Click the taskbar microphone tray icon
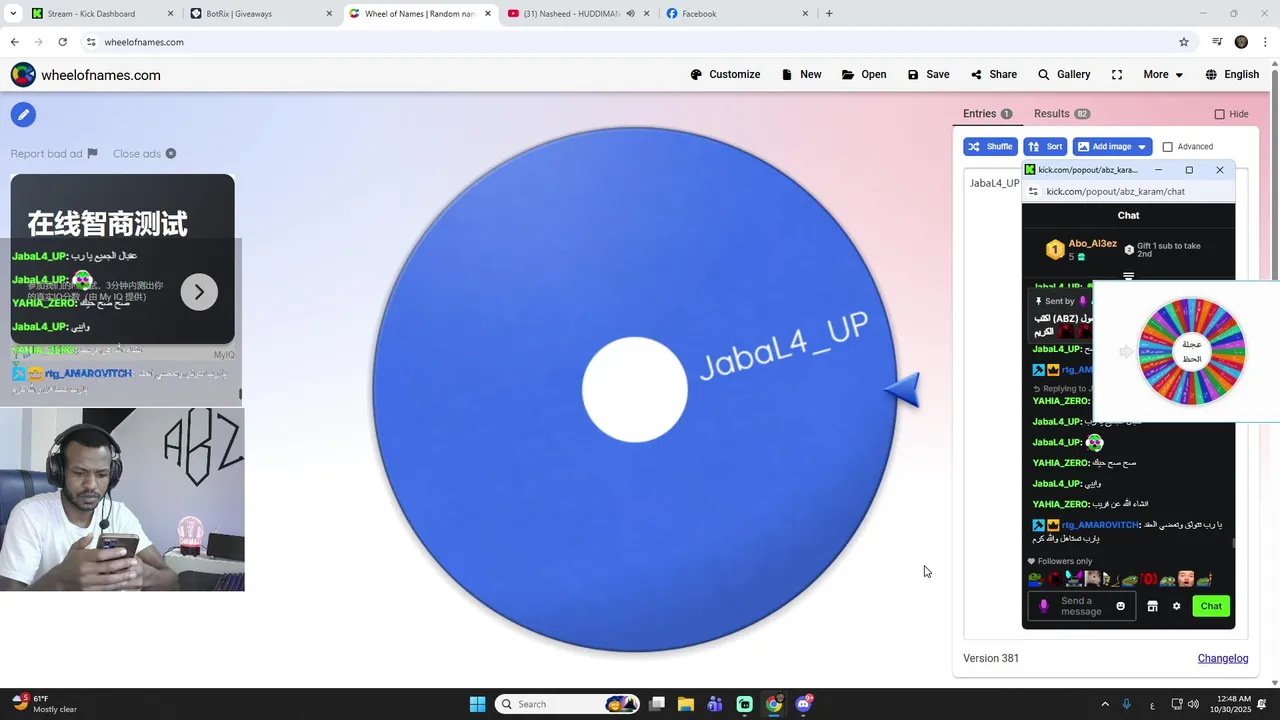The height and width of the screenshot is (720, 1280). coord(1127,704)
